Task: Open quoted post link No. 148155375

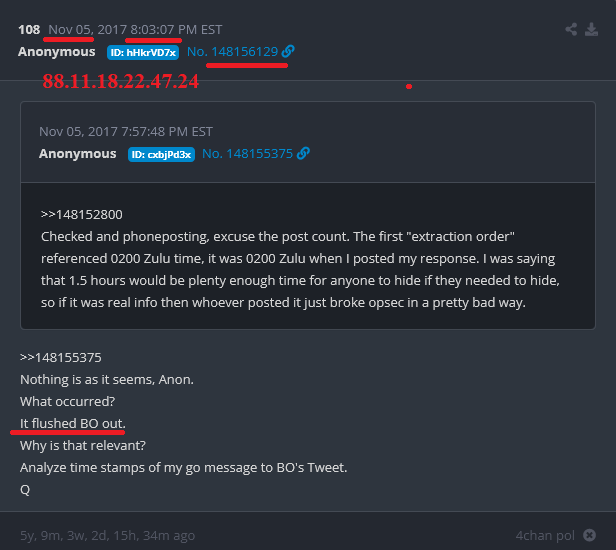Action: [247, 154]
